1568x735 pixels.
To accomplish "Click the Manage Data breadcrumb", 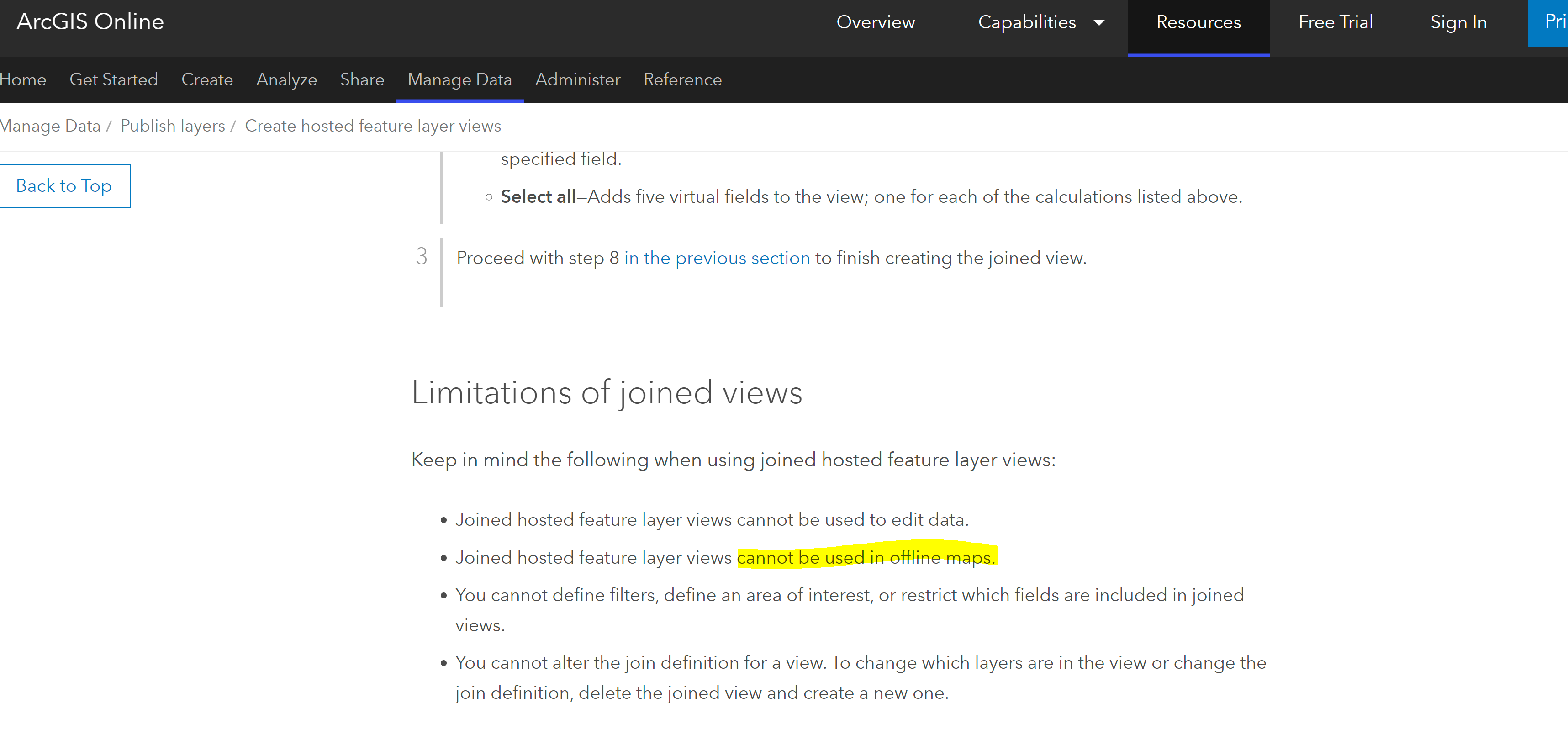I will 50,126.
